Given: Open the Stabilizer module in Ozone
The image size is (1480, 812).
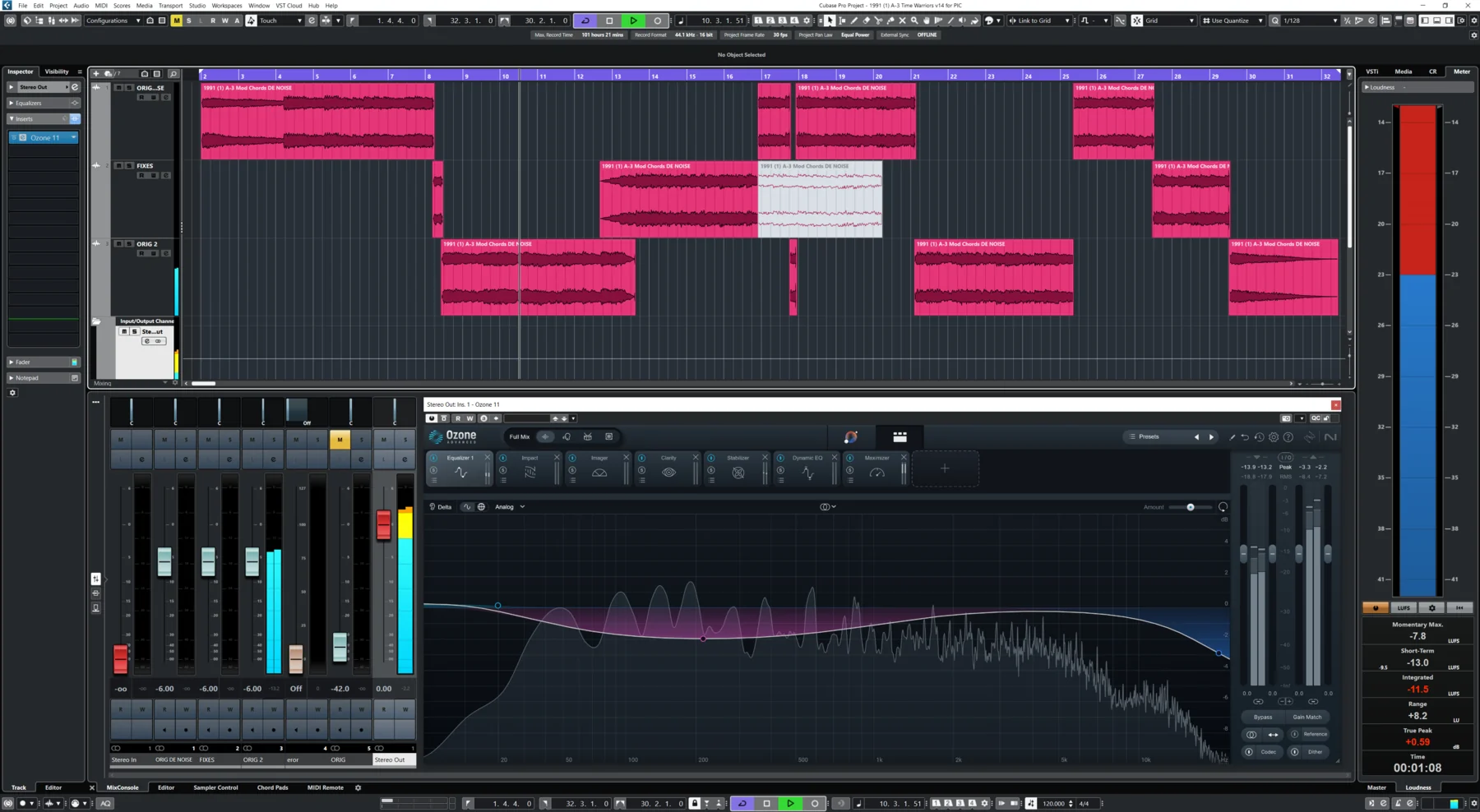Looking at the screenshot, I should [x=738, y=468].
